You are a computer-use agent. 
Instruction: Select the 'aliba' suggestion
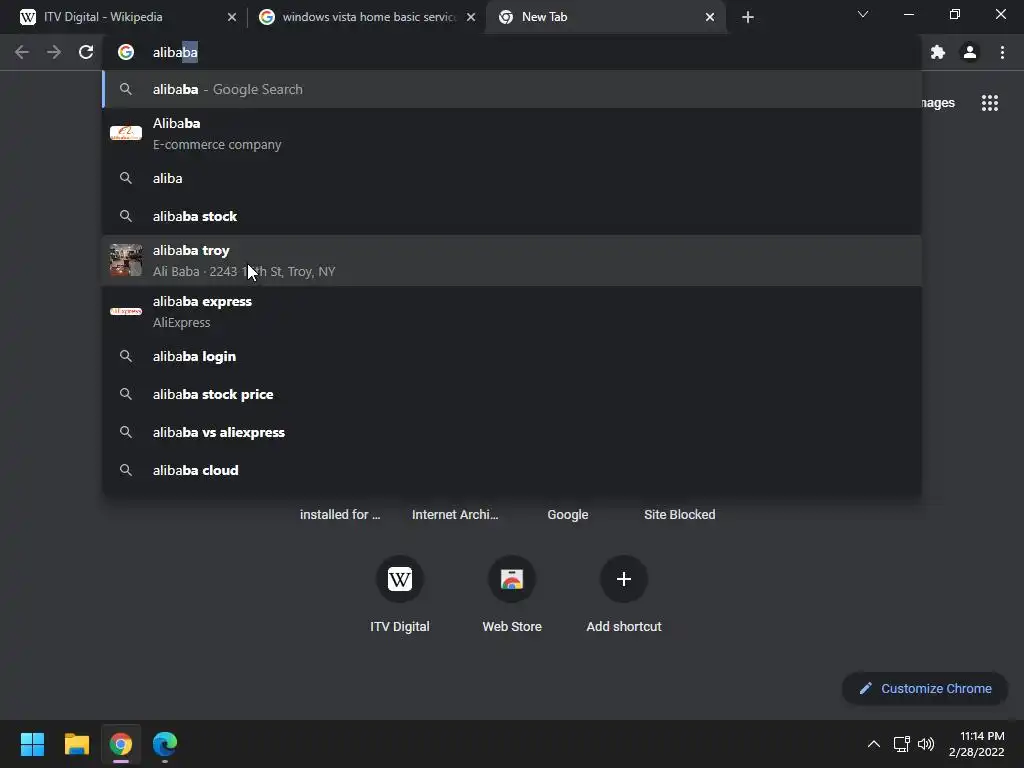pos(512,178)
